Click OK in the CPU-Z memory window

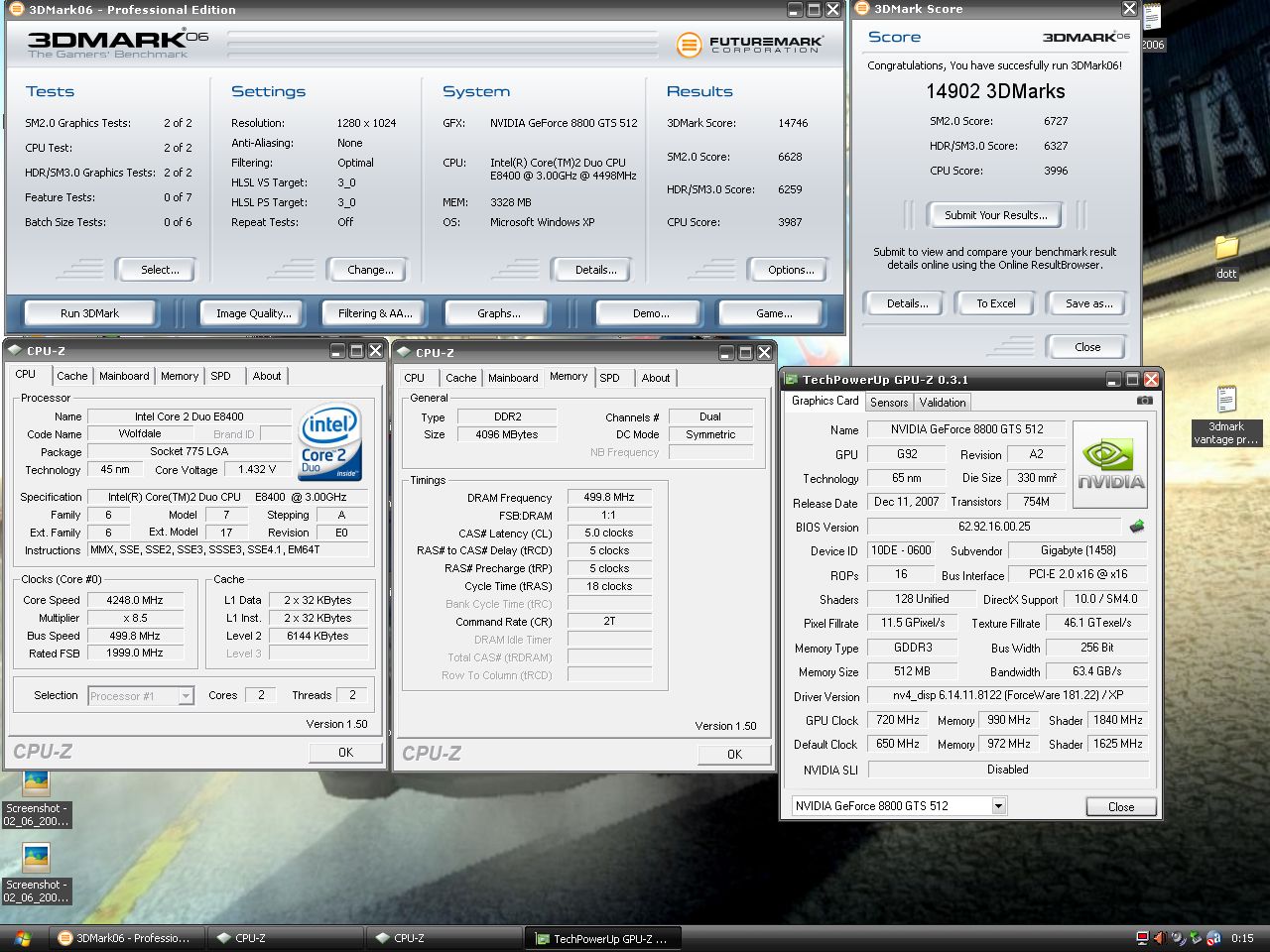click(734, 755)
